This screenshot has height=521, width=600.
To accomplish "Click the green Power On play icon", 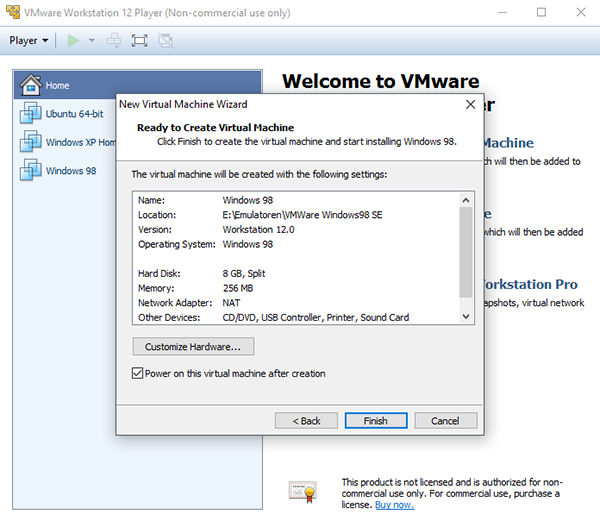I will point(72,41).
